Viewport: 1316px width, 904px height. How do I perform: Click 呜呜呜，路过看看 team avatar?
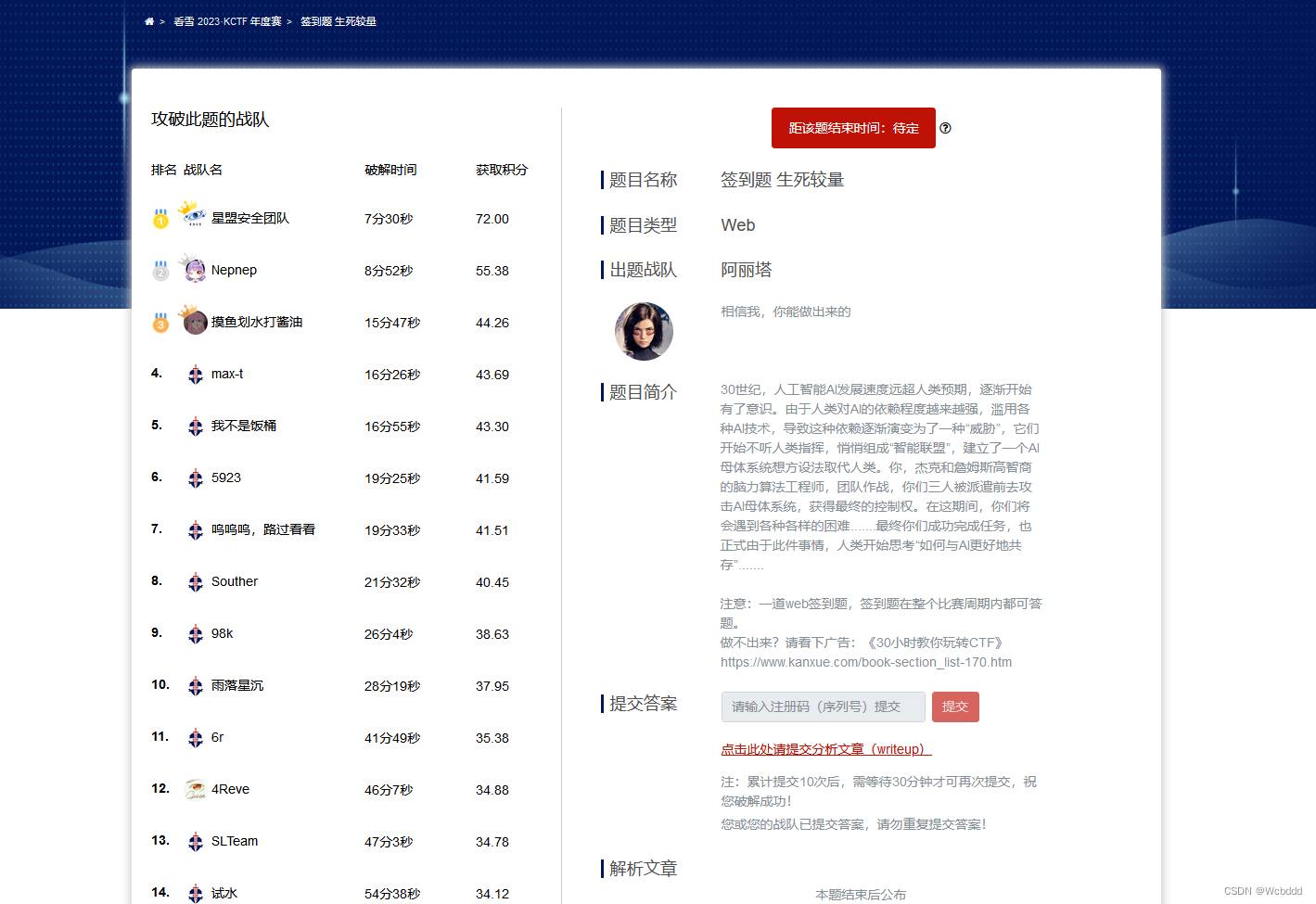(x=195, y=530)
